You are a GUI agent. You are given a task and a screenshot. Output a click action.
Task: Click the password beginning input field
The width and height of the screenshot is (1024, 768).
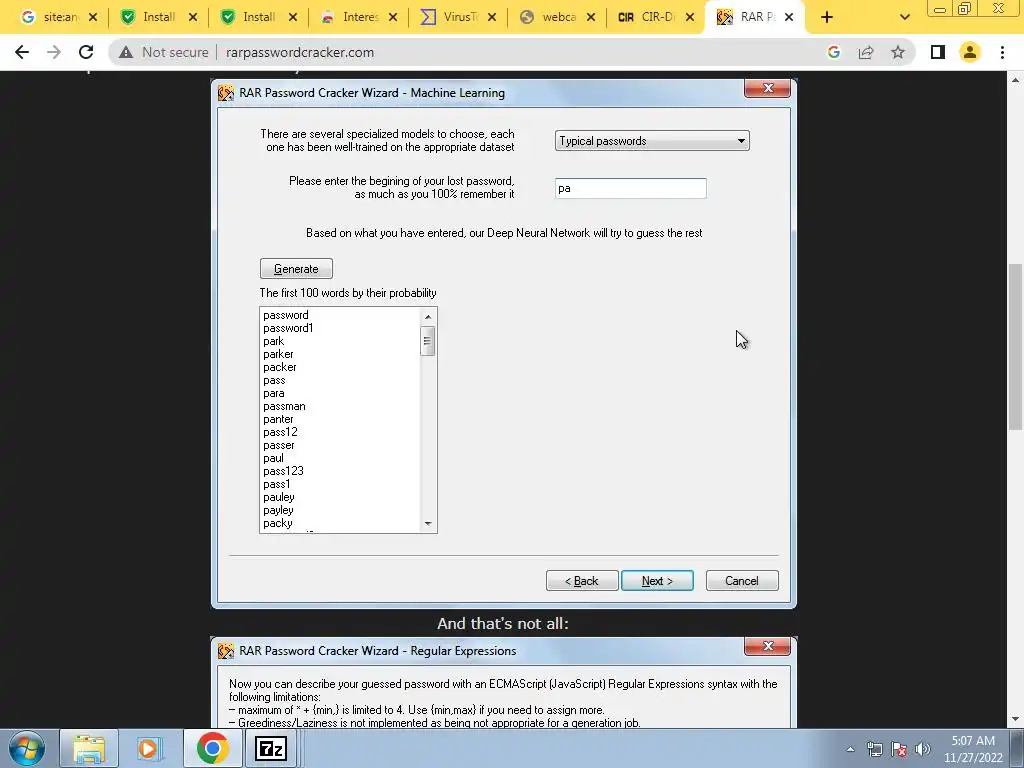(x=630, y=188)
